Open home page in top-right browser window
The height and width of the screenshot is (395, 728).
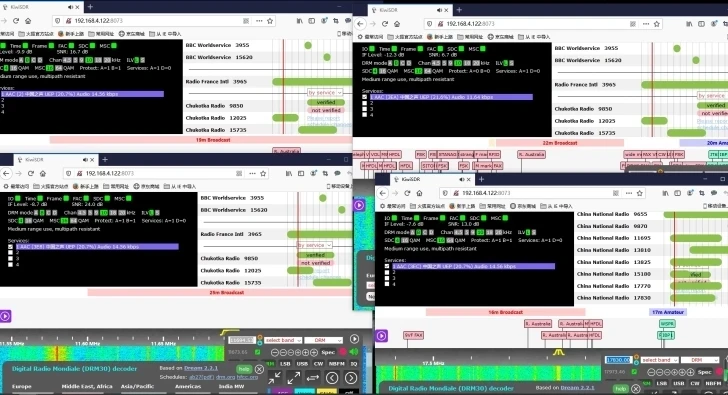coord(397,24)
